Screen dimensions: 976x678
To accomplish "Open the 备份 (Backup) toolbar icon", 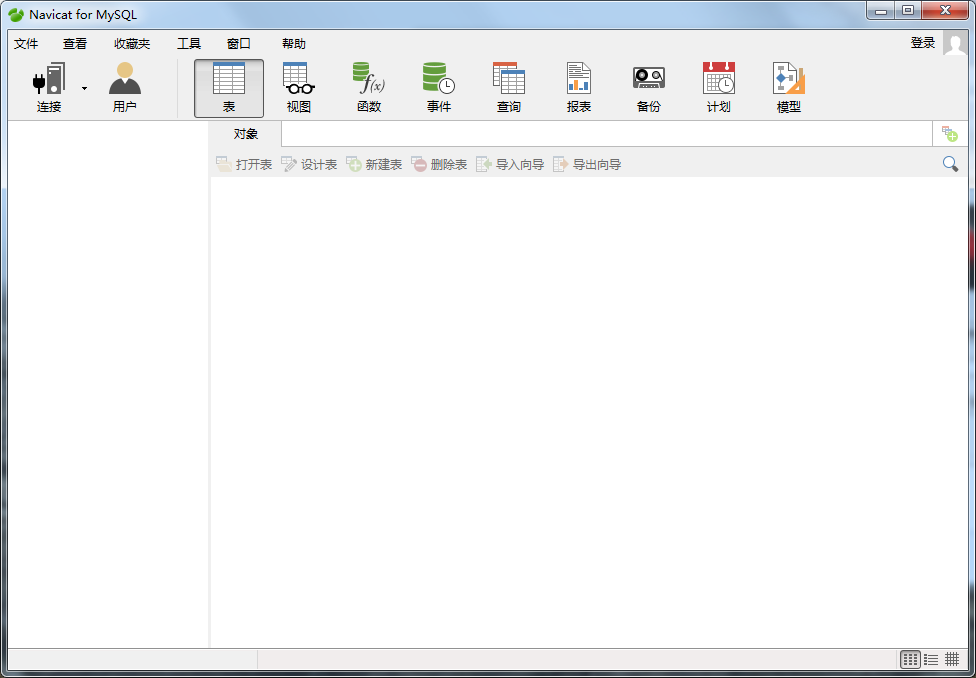I will point(649,88).
